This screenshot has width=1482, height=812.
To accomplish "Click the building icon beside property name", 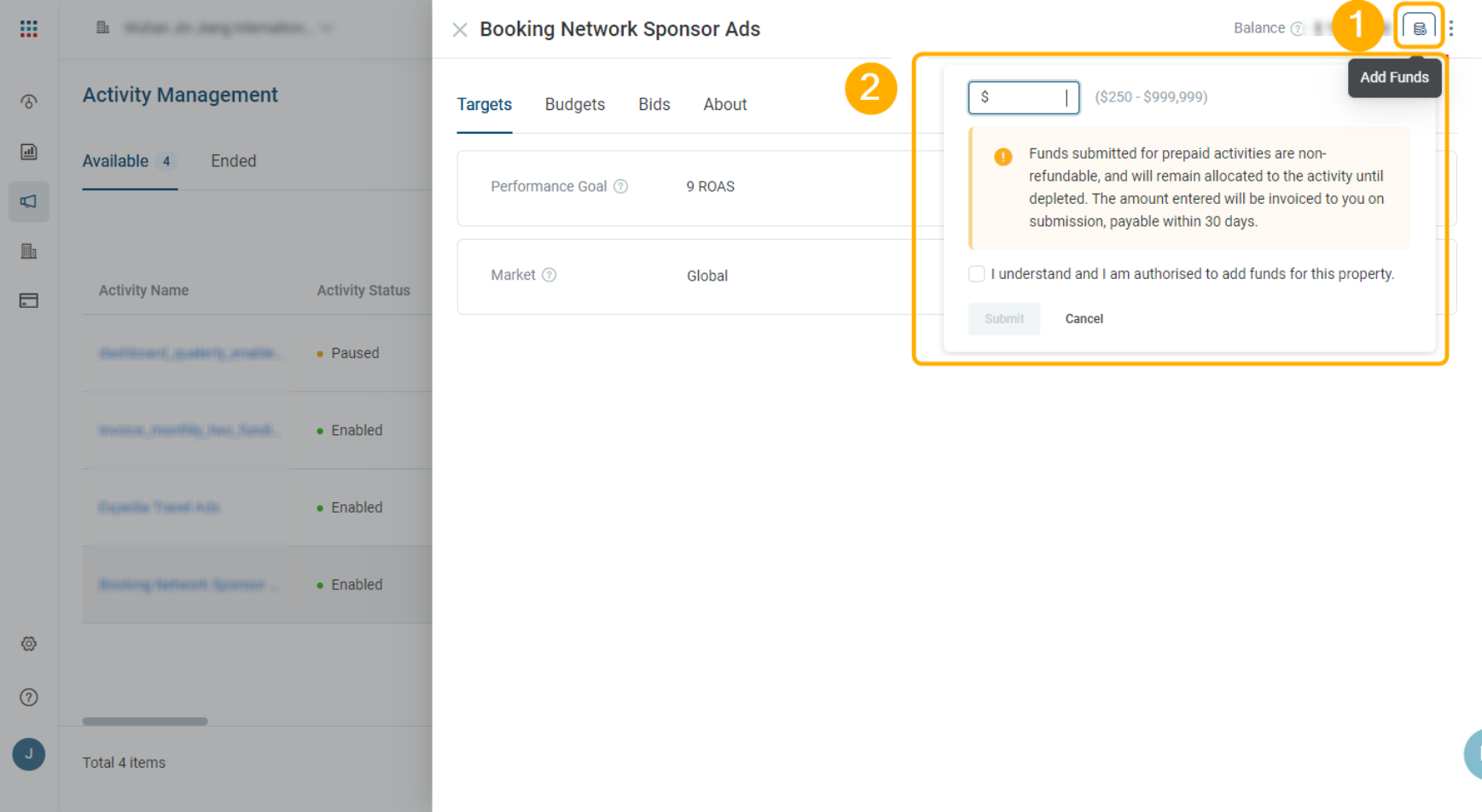I will (x=102, y=28).
